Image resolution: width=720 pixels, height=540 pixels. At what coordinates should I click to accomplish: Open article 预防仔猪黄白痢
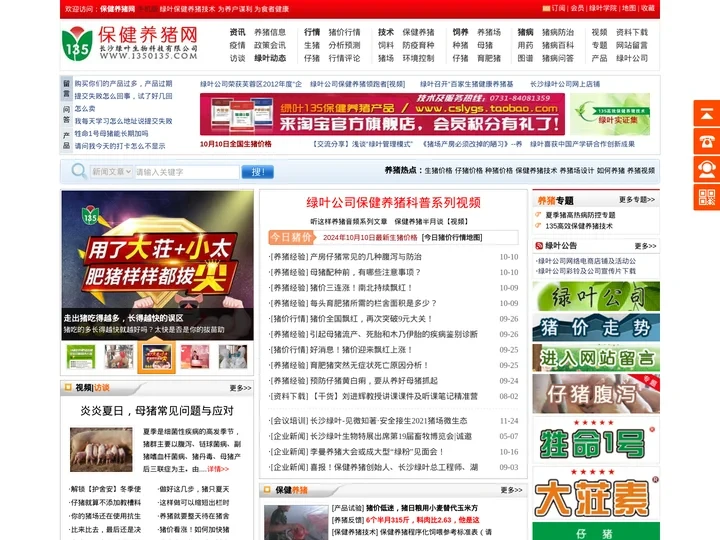374,381
